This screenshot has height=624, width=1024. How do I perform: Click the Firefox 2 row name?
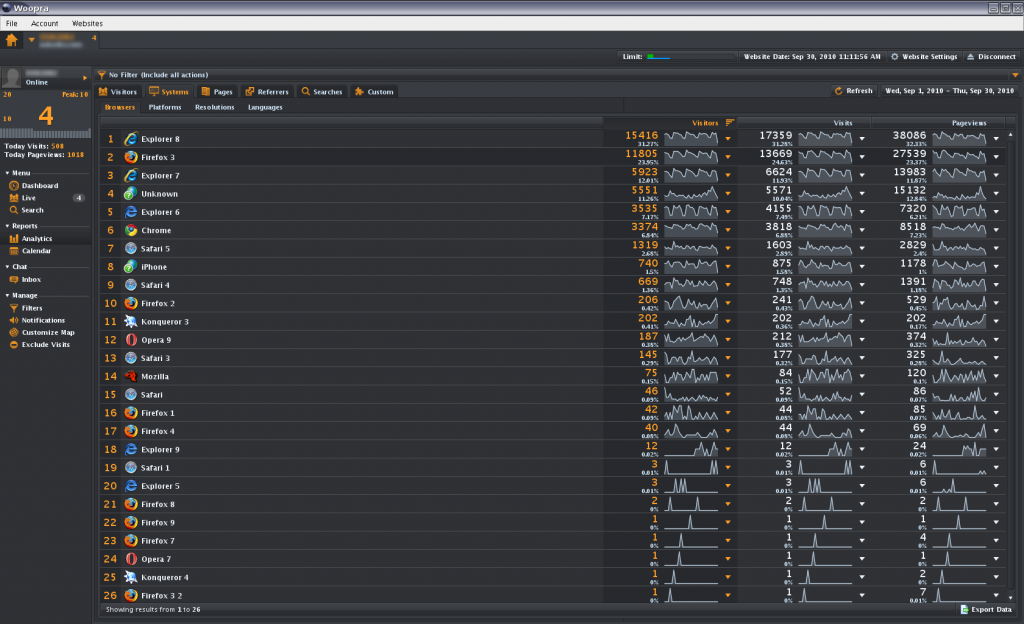[x=158, y=304]
